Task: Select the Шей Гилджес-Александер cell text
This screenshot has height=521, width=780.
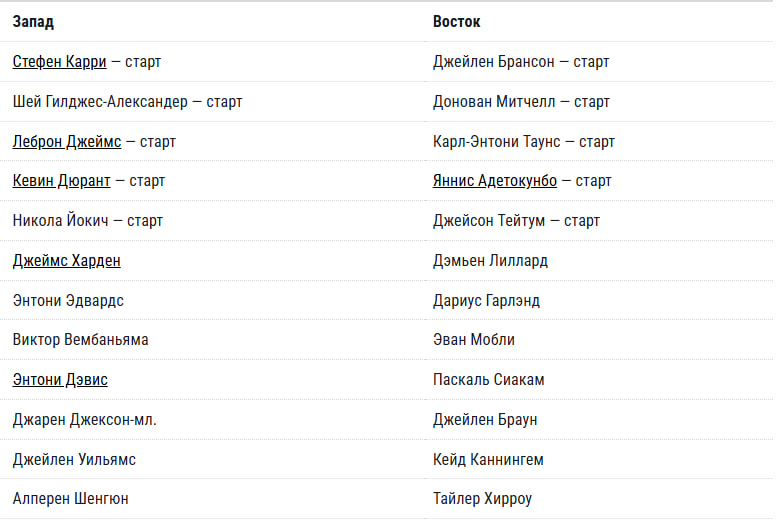Action: click(x=127, y=102)
